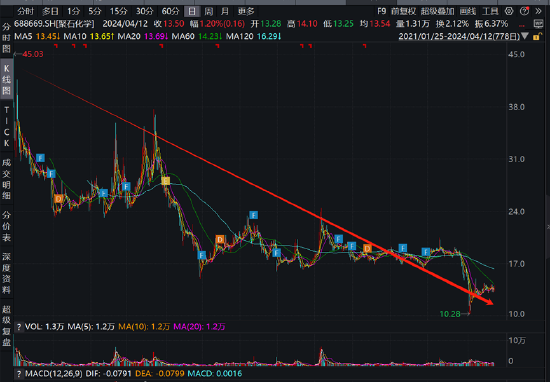Expand more toolbar options via double-chevron icon

[x=539, y=12]
